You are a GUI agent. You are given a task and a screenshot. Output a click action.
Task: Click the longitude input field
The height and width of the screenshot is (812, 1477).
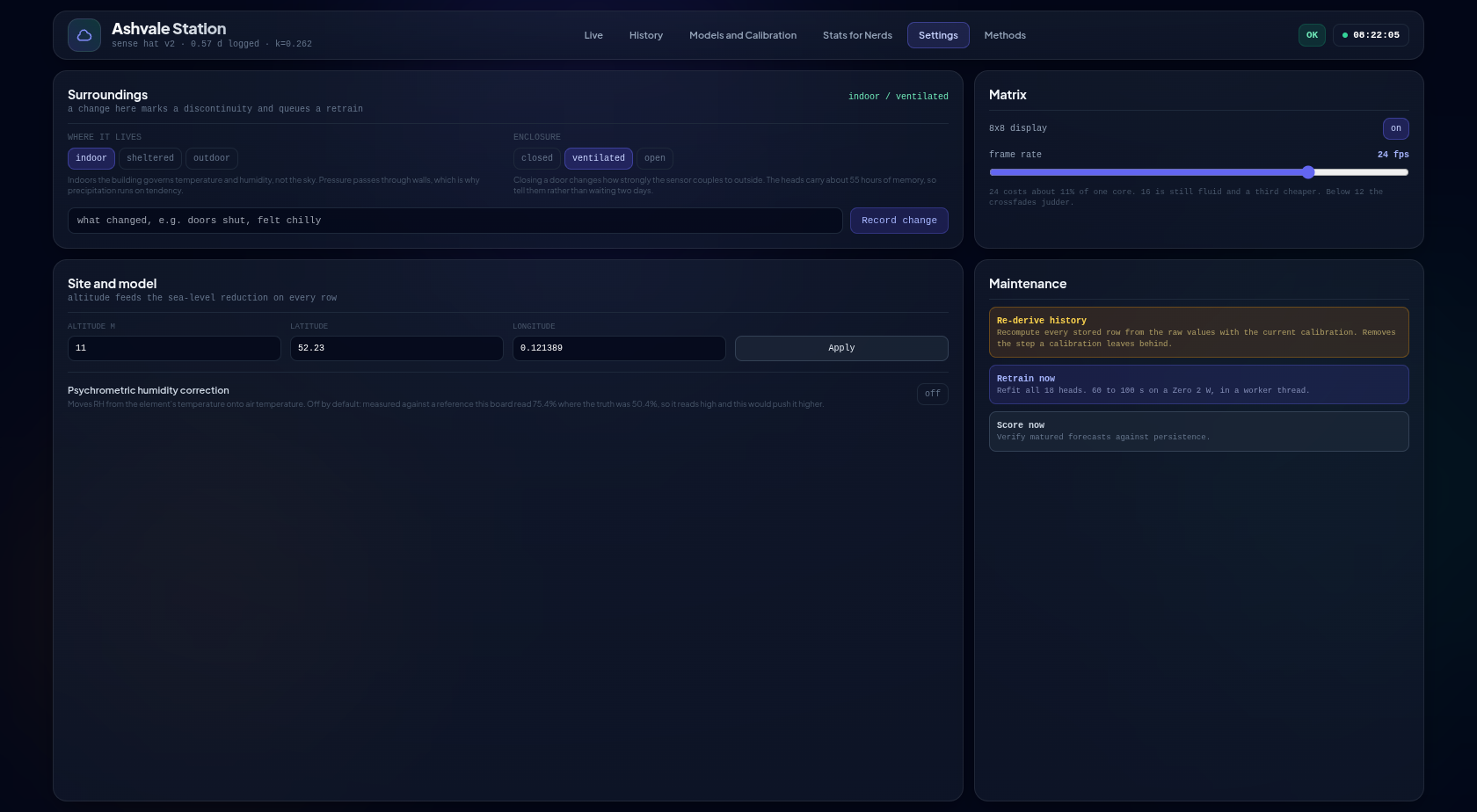[x=619, y=348]
